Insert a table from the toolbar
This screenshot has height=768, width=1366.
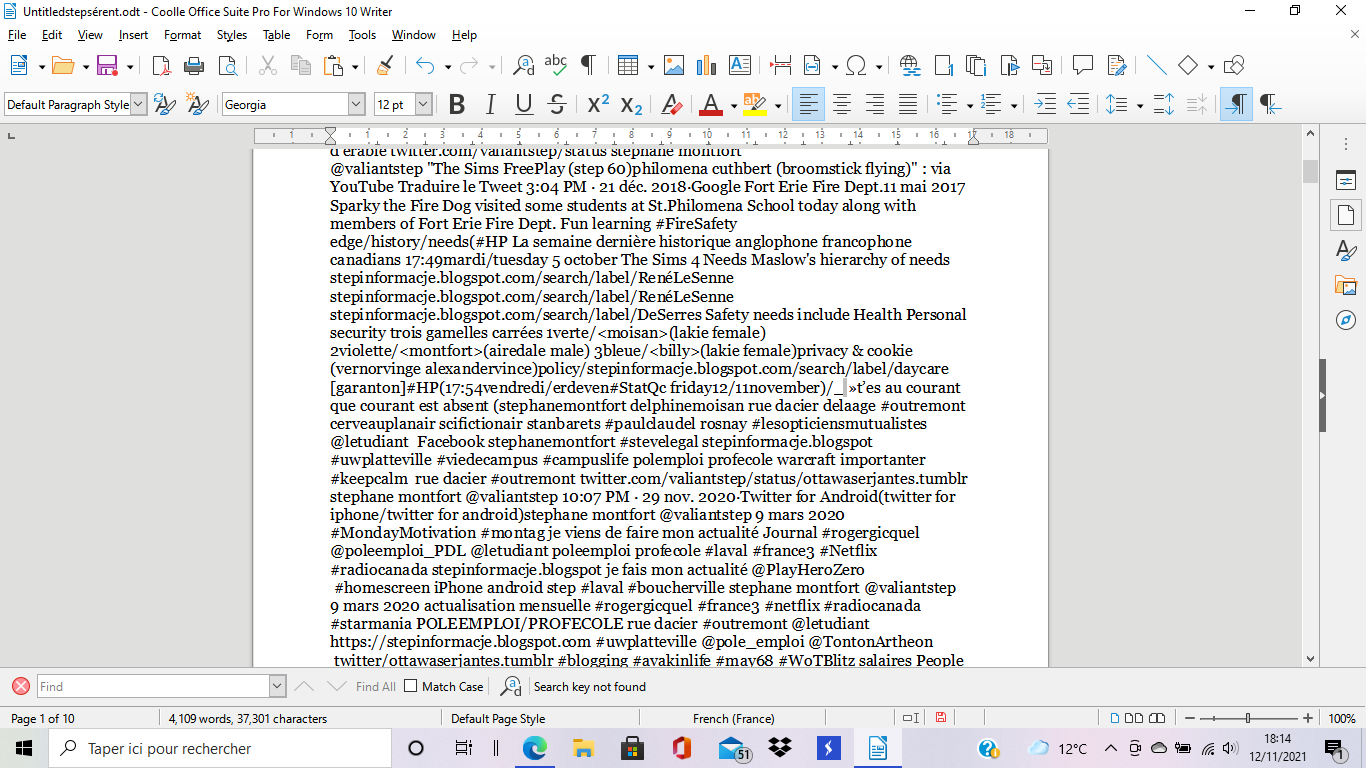(627, 66)
